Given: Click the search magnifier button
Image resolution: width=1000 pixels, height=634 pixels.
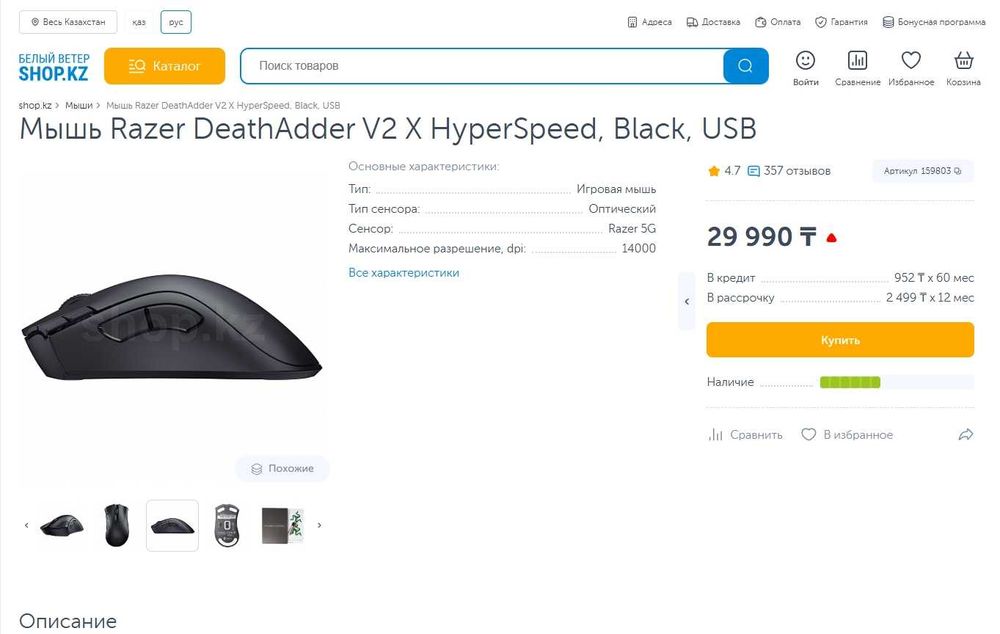Looking at the screenshot, I should click(x=745, y=66).
